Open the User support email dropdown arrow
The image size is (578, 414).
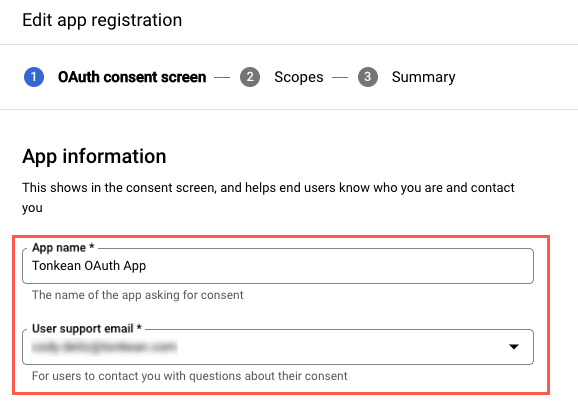(514, 347)
